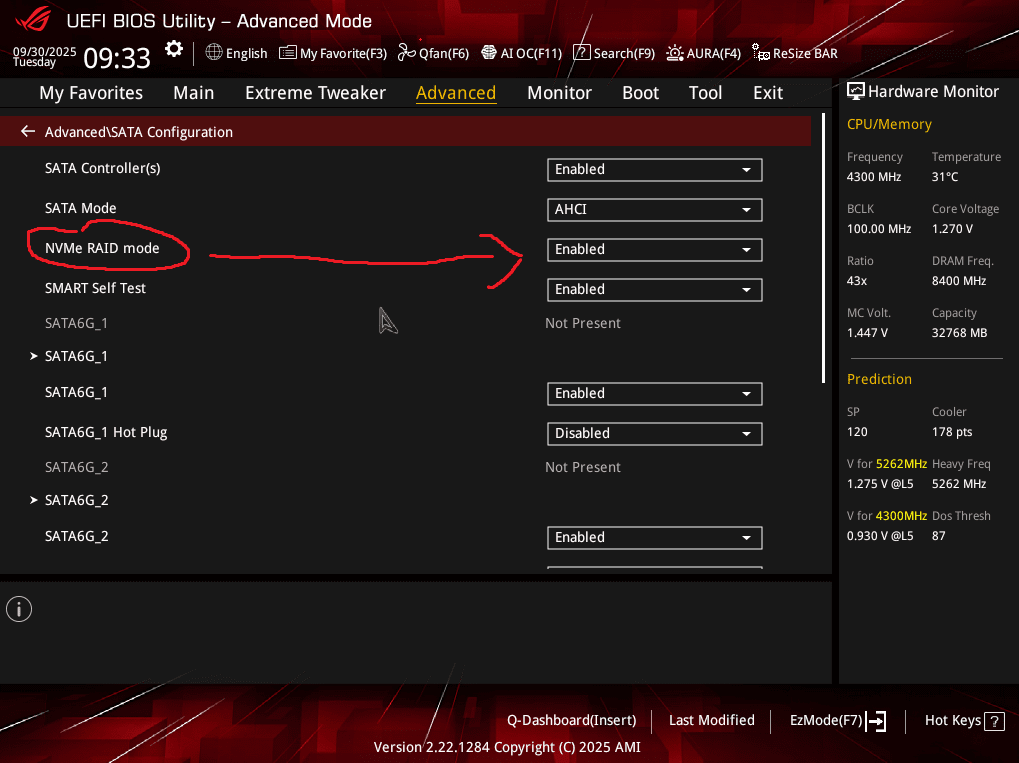Open NVMe RAID mode dropdown

[654, 250]
